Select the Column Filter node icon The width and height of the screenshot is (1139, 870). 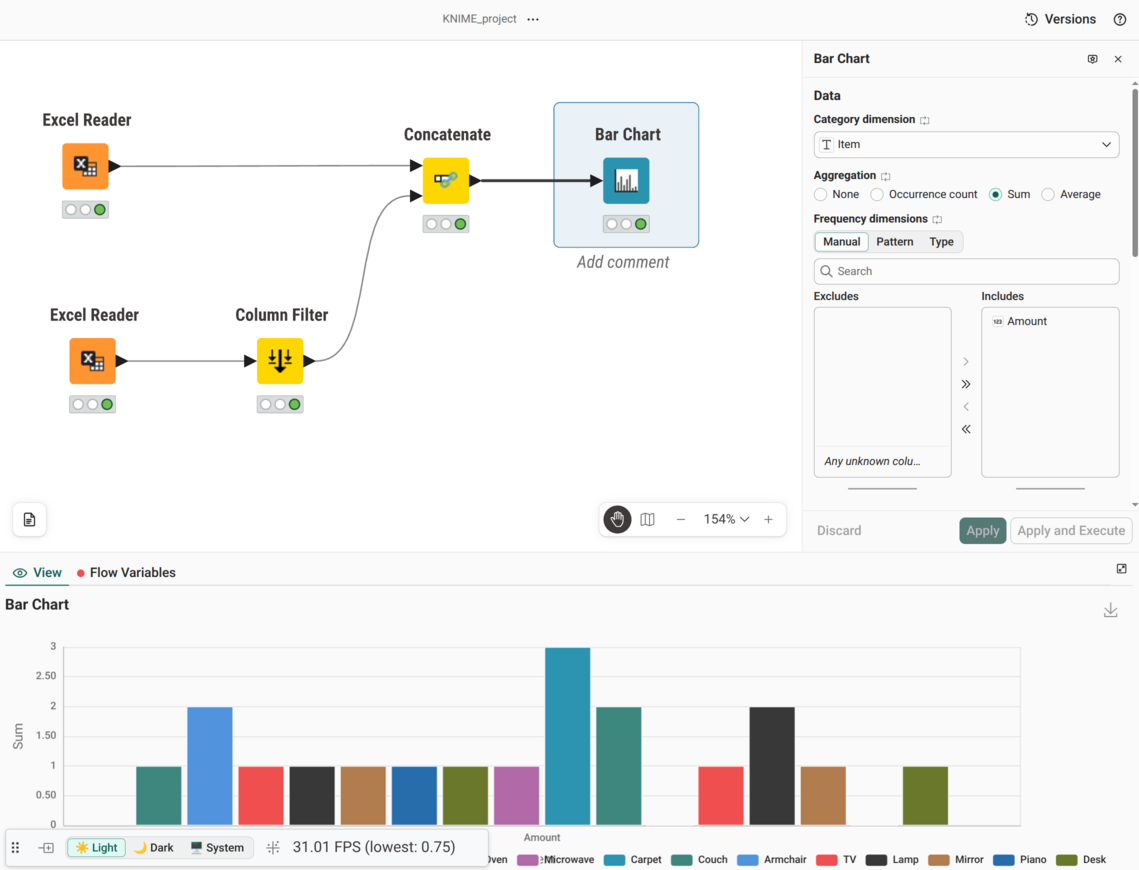(x=280, y=361)
